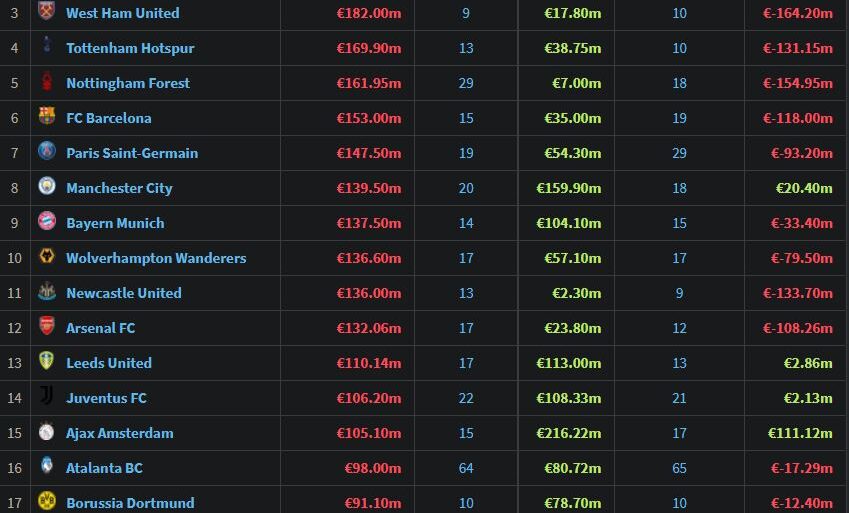Open the Atalanta BC club link
The image size is (849, 513).
click(x=104, y=468)
